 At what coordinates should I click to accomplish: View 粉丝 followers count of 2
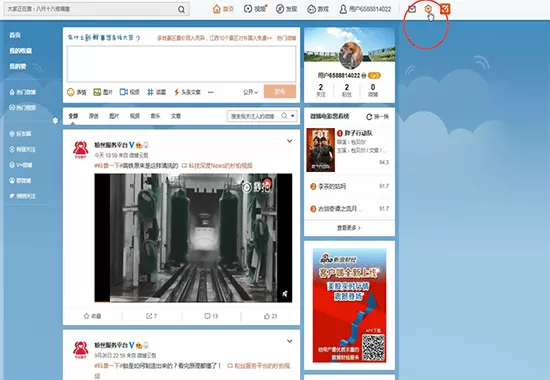coord(347,91)
